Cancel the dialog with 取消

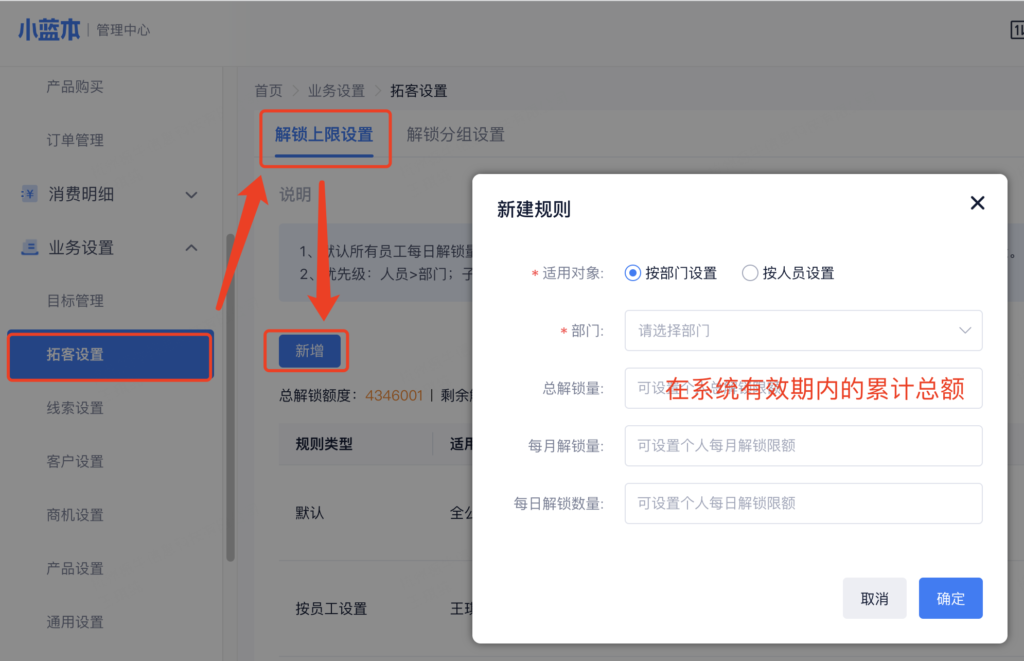[874, 598]
